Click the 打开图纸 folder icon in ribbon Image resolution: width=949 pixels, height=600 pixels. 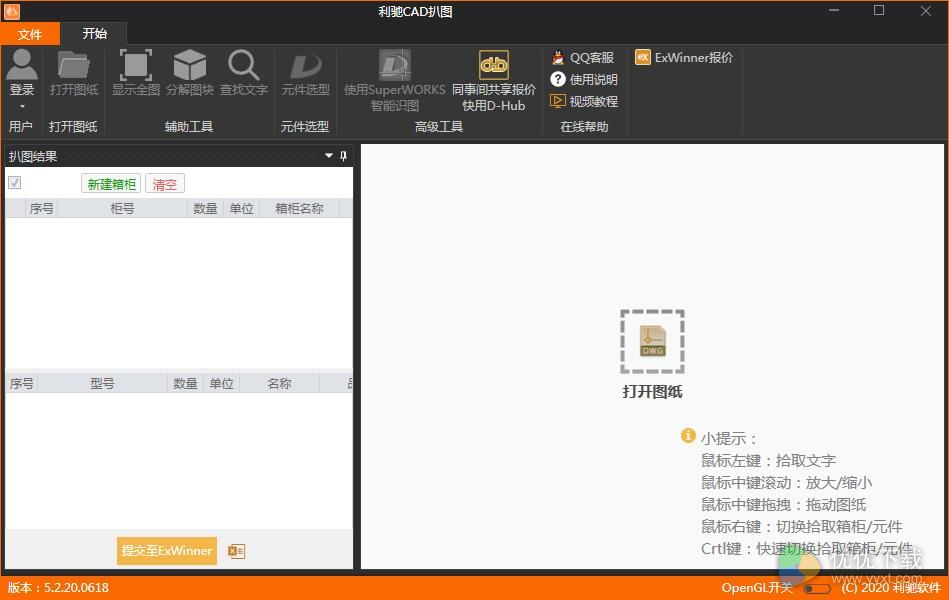(74, 65)
